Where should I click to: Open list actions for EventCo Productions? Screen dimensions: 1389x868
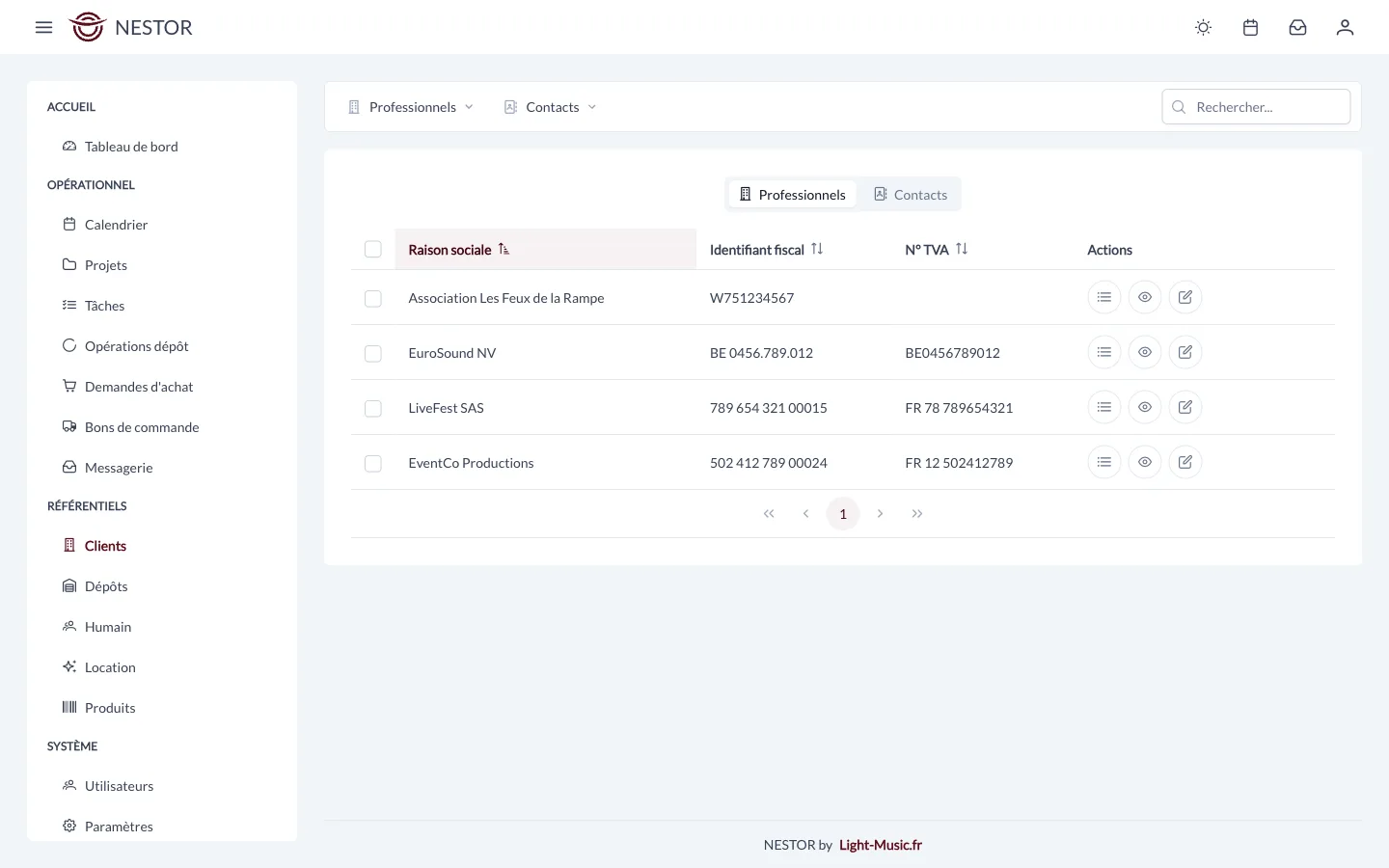pyautogui.click(x=1104, y=462)
